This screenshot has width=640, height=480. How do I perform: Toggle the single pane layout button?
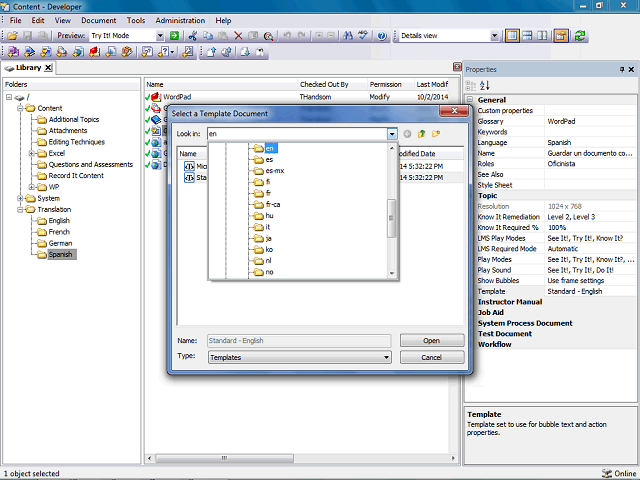[512, 36]
